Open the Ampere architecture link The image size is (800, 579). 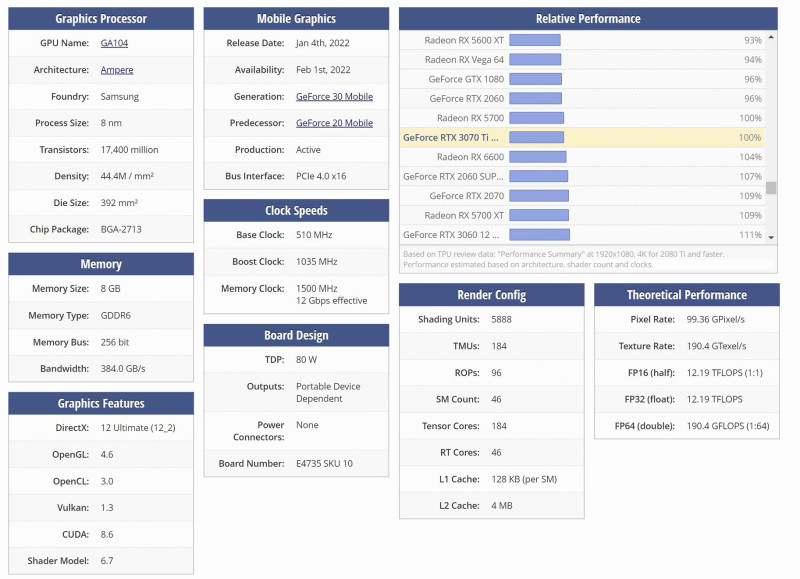click(117, 70)
